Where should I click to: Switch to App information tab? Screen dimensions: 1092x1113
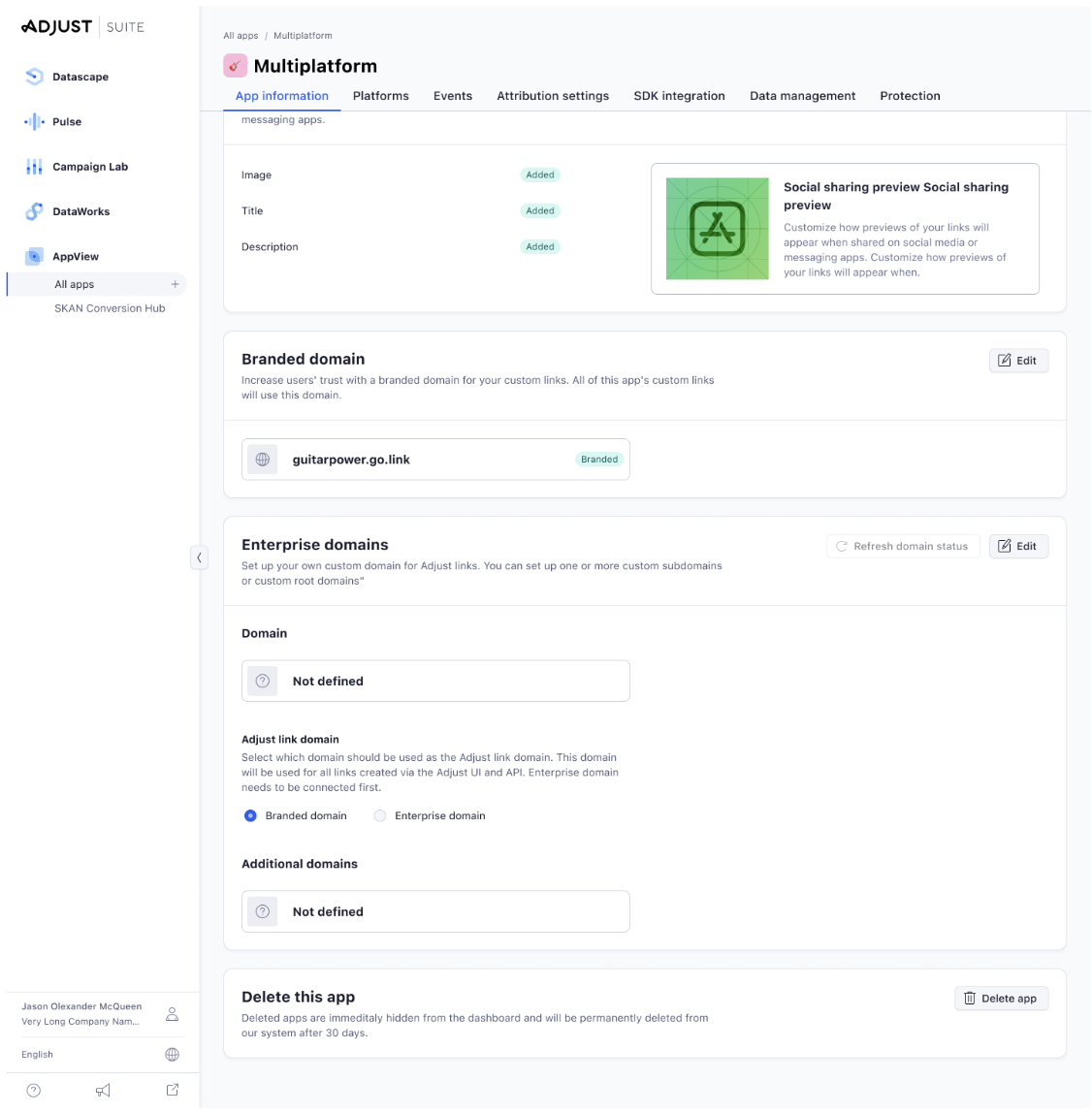pyautogui.click(x=282, y=96)
